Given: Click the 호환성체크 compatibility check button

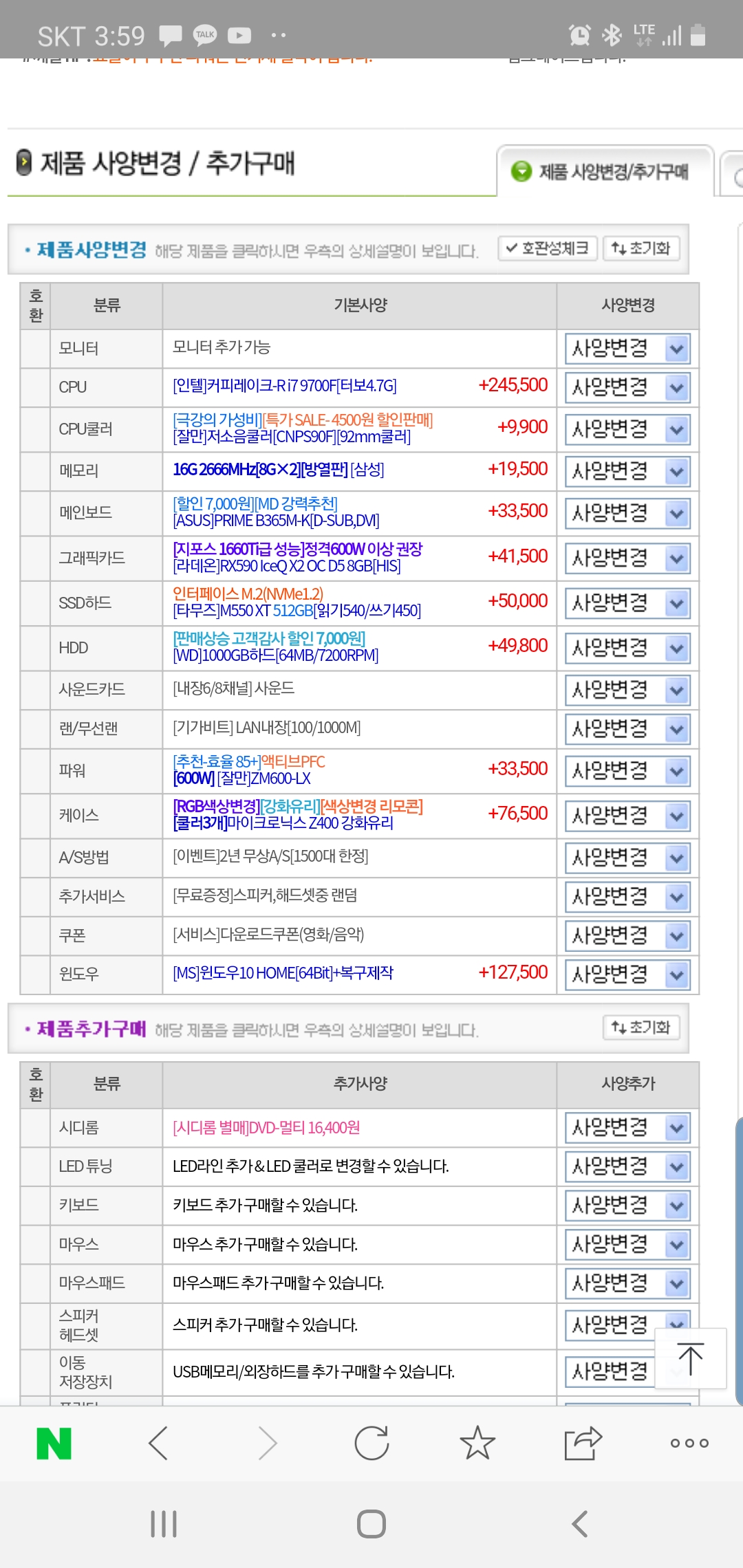Looking at the screenshot, I should (548, 248).
